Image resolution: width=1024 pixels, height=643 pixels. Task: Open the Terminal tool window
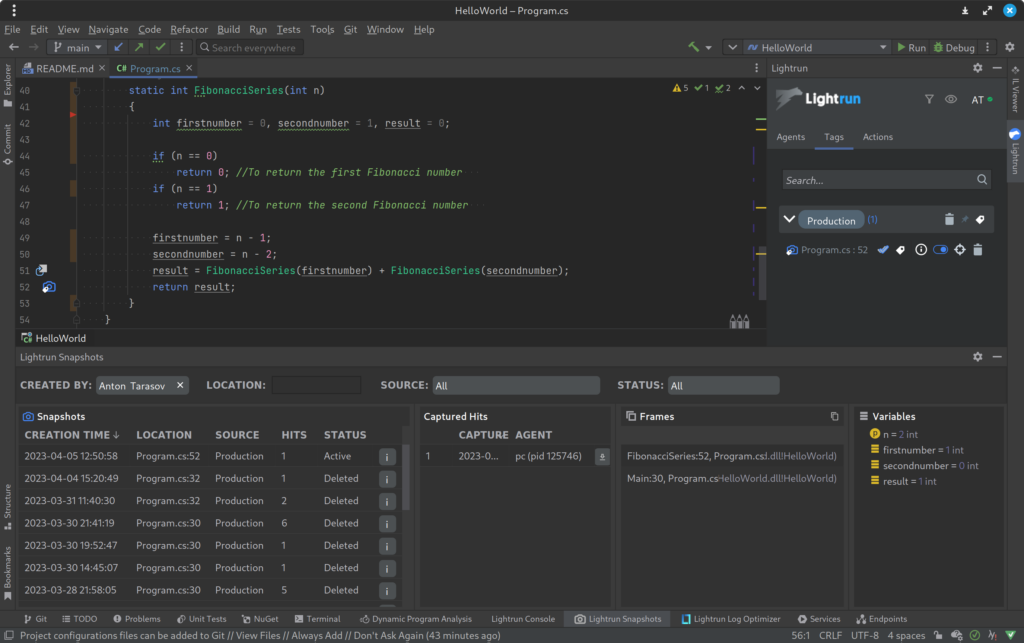(318, 618)
